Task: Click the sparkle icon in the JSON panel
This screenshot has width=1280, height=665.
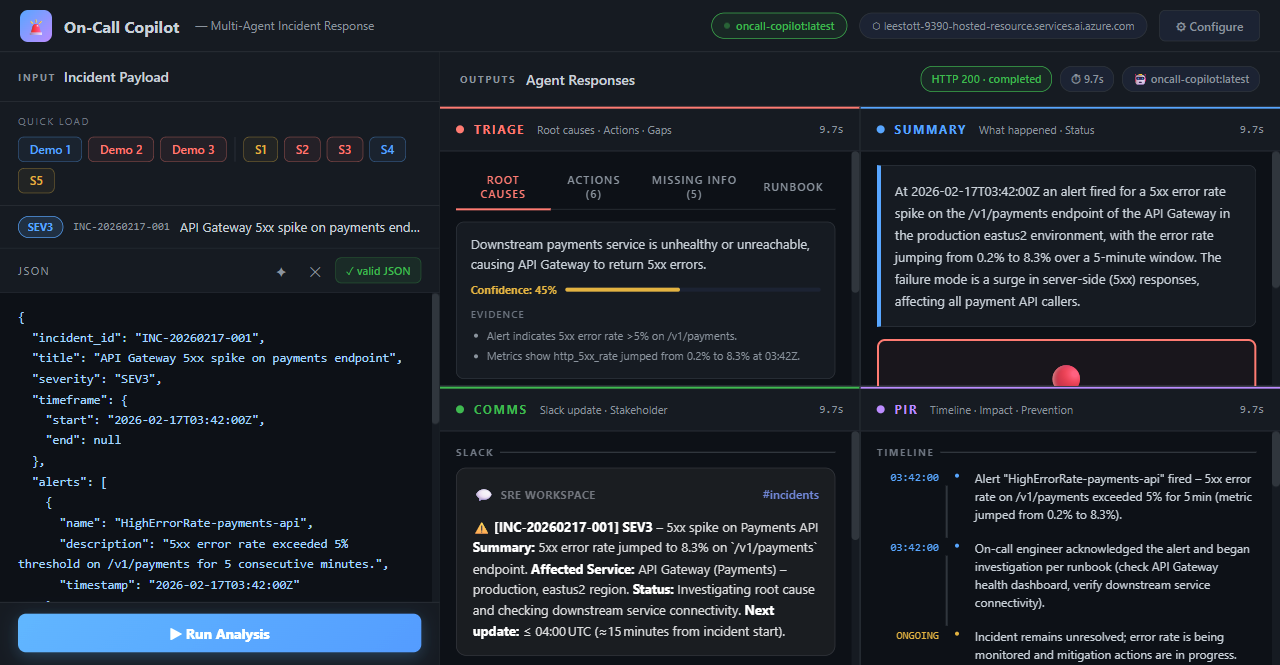Action: [x=281, y=271]
